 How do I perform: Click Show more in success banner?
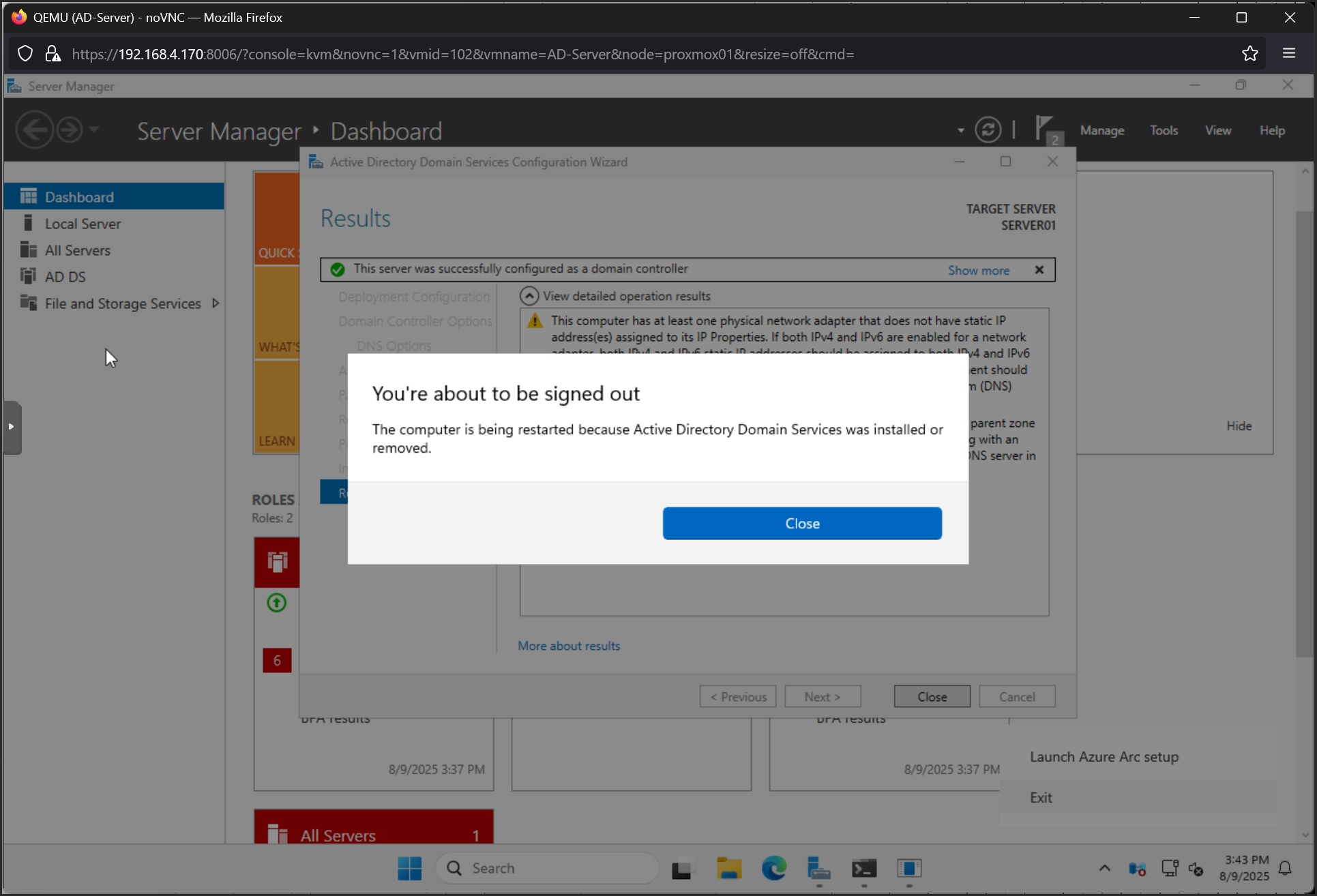[978, 270]
